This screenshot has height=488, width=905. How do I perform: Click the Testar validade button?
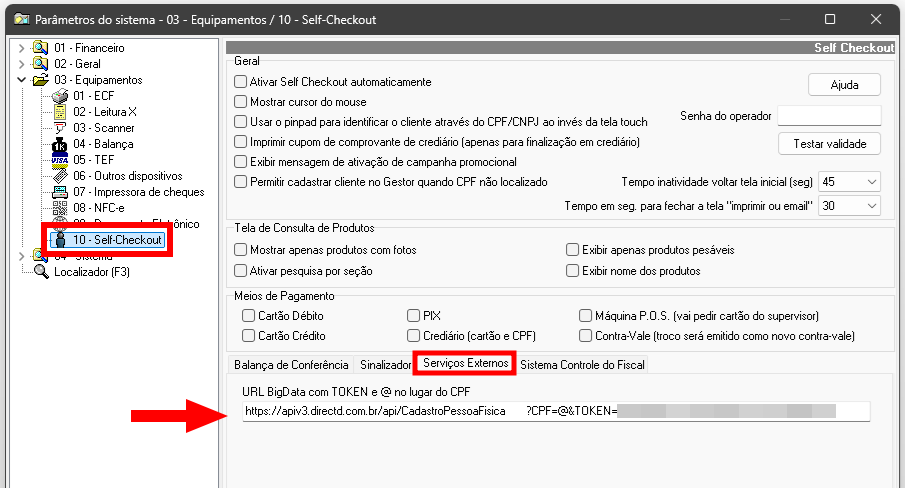click(x=829, y=144)
